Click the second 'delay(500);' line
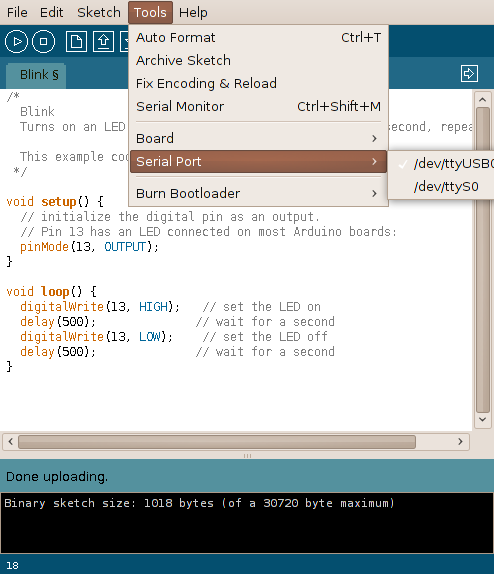The width and height of the screenshot is (494, 574). tap(58, 352)
